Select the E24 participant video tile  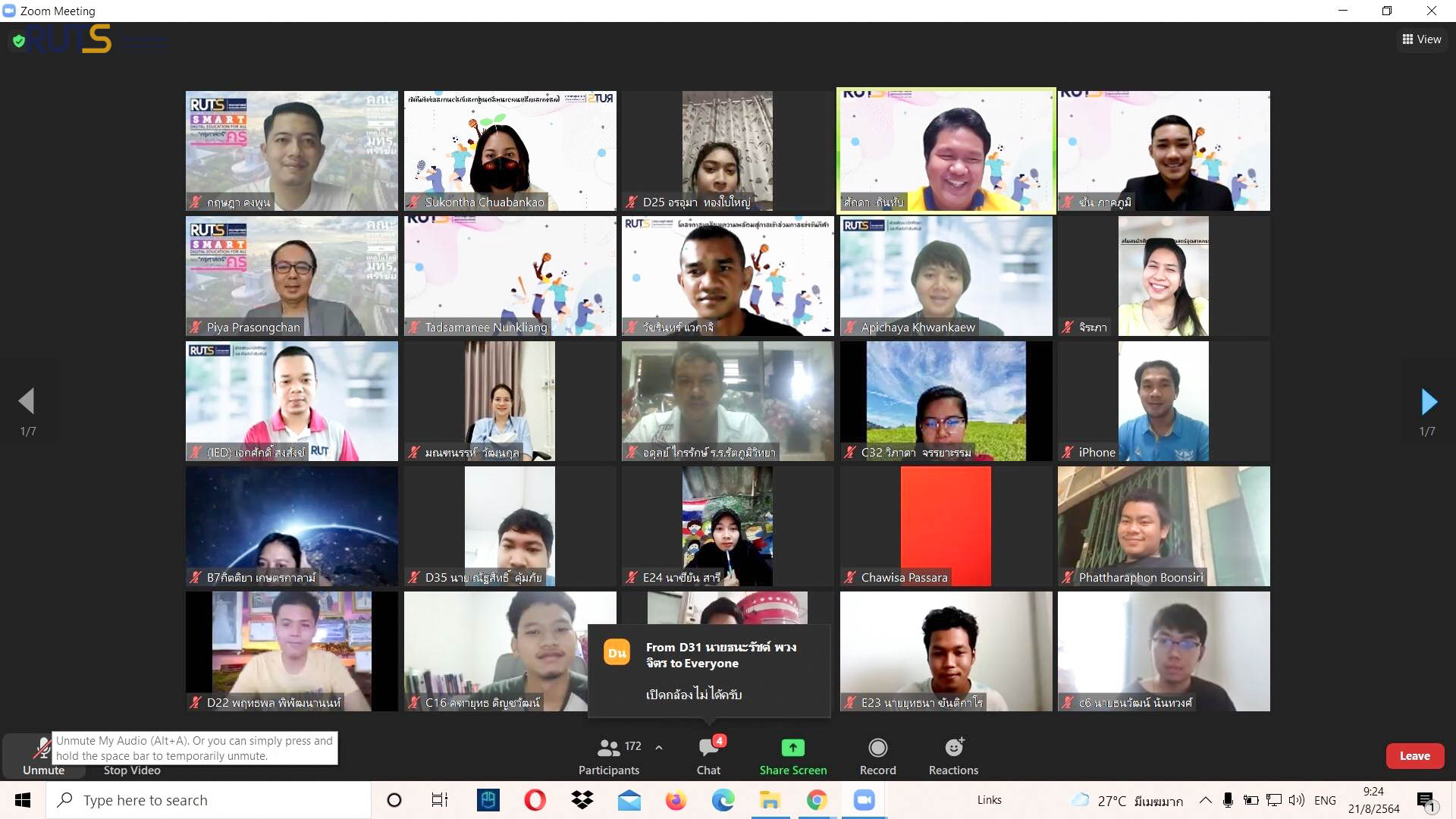click(727, 526)
